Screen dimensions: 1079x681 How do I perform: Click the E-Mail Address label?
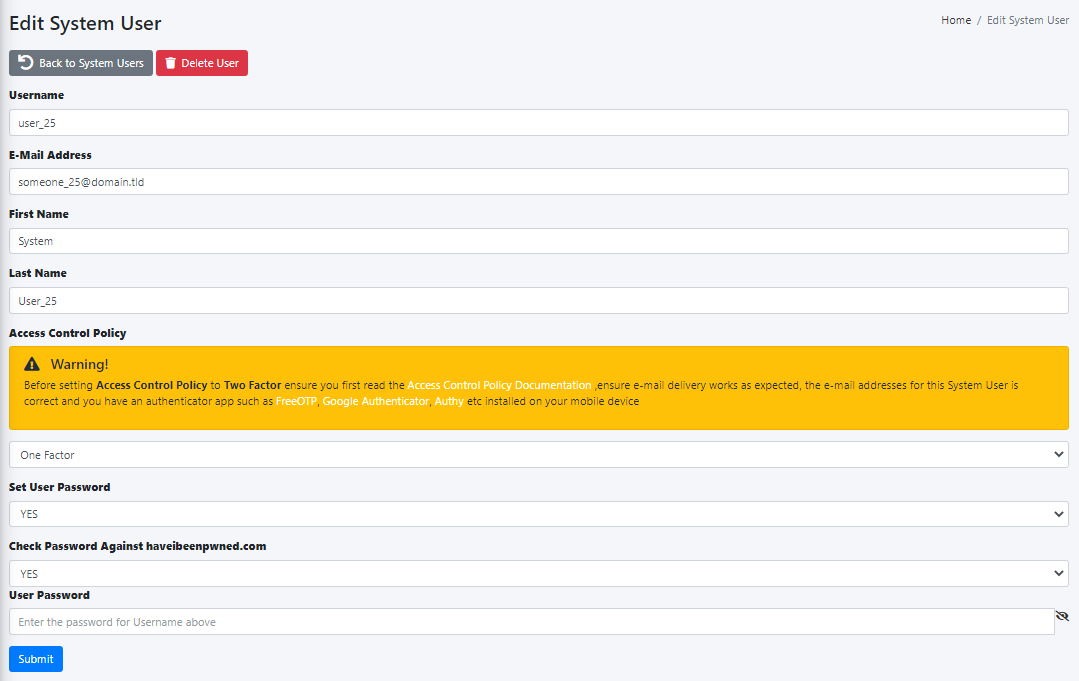tap(50, 155)
